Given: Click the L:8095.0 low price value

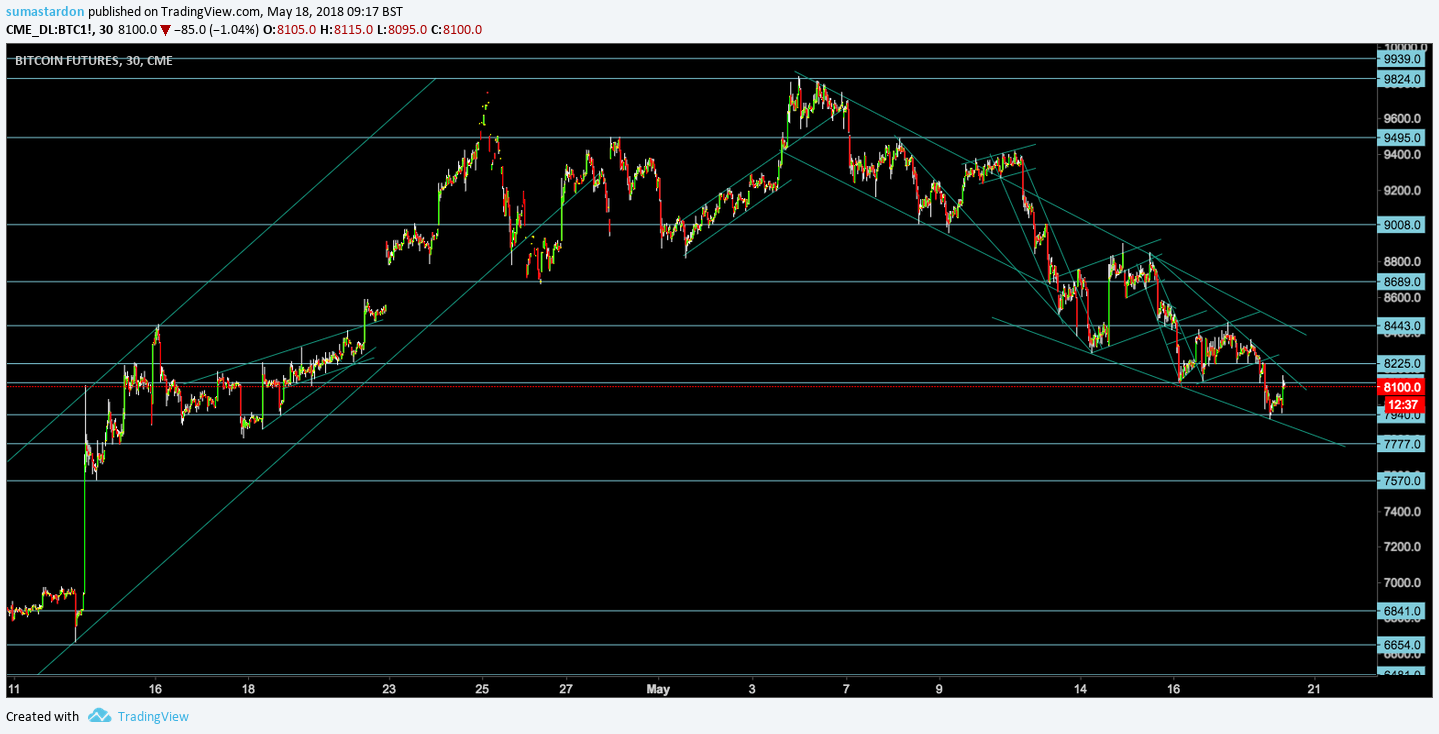Looking at the screenshot, I should tap(401, 29).
